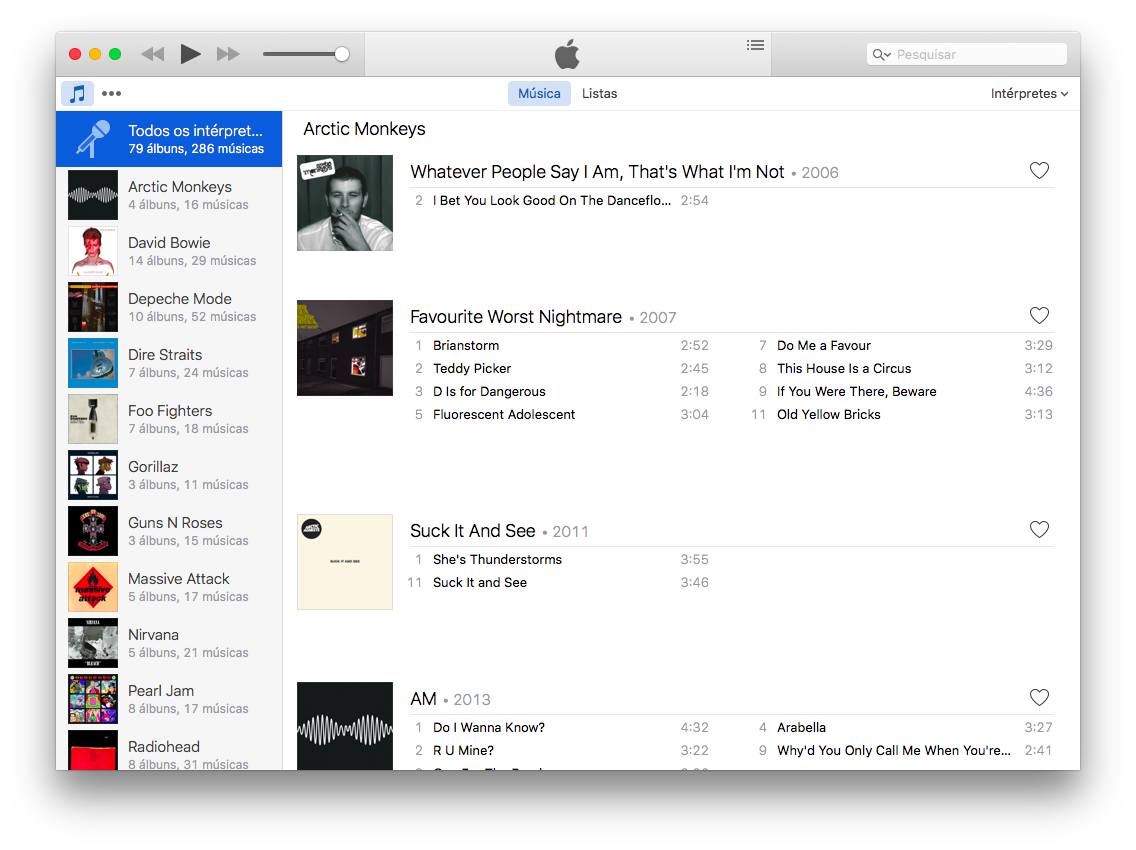Image resolution: width=1136 pixels, height=850 pixels.
Task: Select Dire Straits in the artist list
Action: (x=169, y=363)
